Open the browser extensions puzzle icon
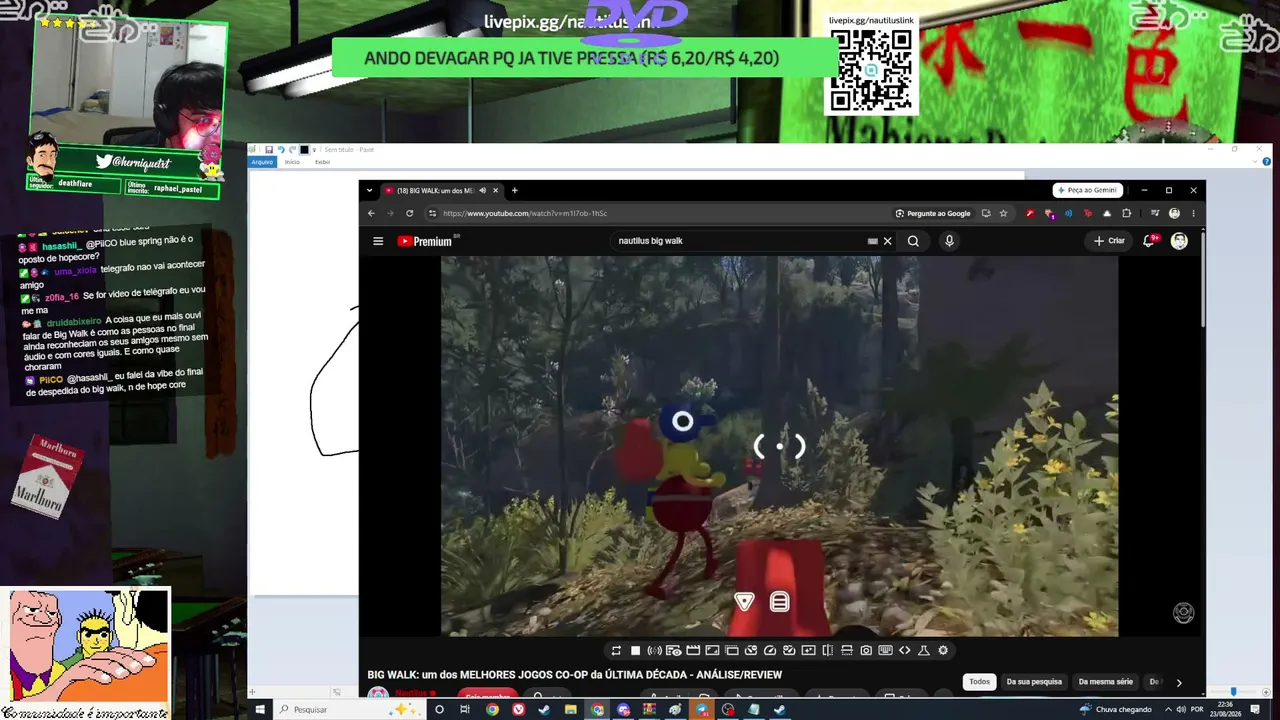The width and height of the screenshot is (1280, 720). pyautogui.click(x=1126, y=213)
